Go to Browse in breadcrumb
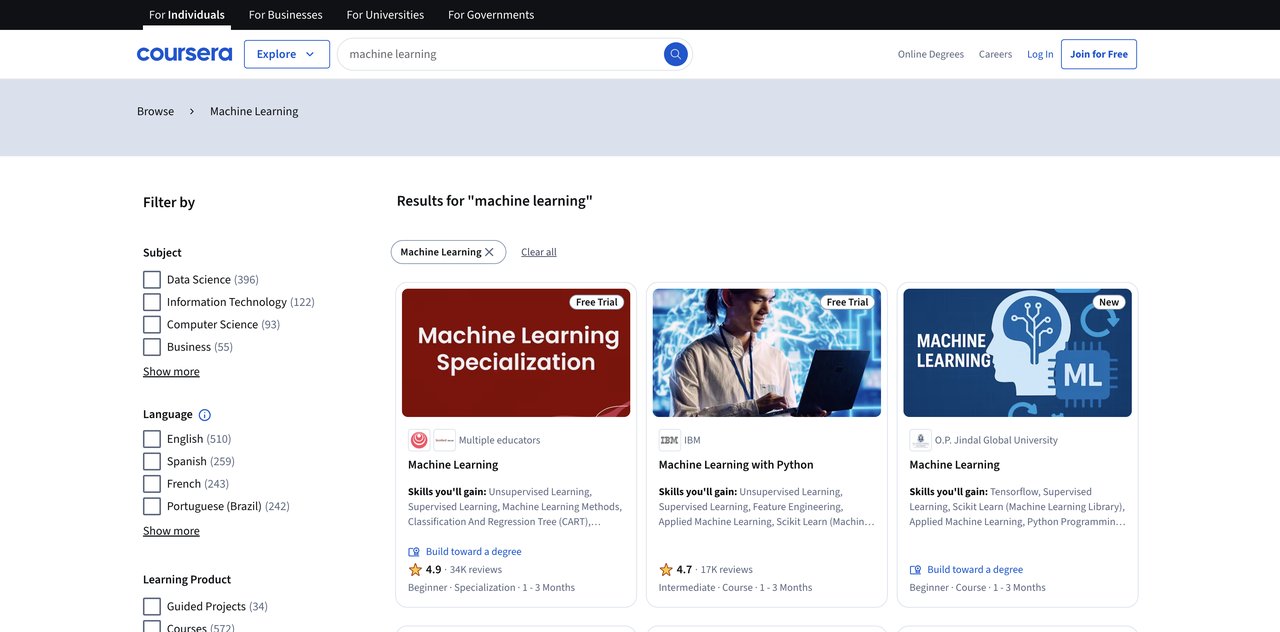This screenshot has width=1280, height=632. coord(155,112)
